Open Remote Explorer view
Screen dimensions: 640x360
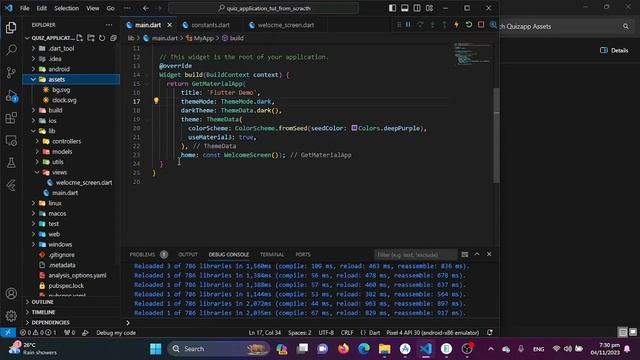[x=11, y=140]
